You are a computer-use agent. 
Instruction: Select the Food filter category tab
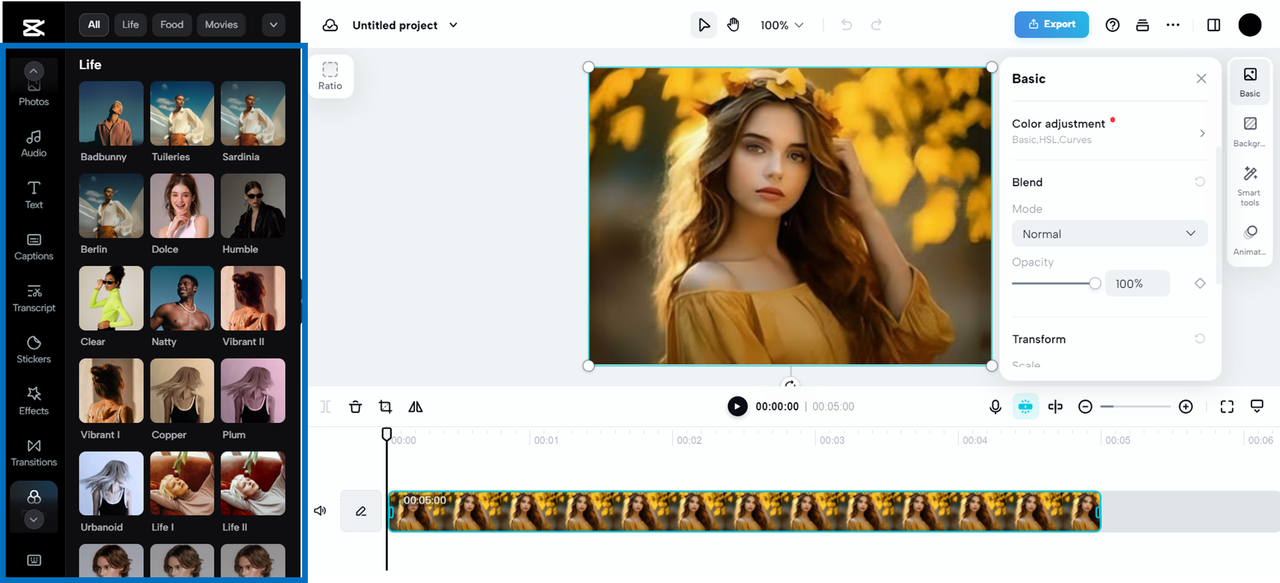pos(172,24)
